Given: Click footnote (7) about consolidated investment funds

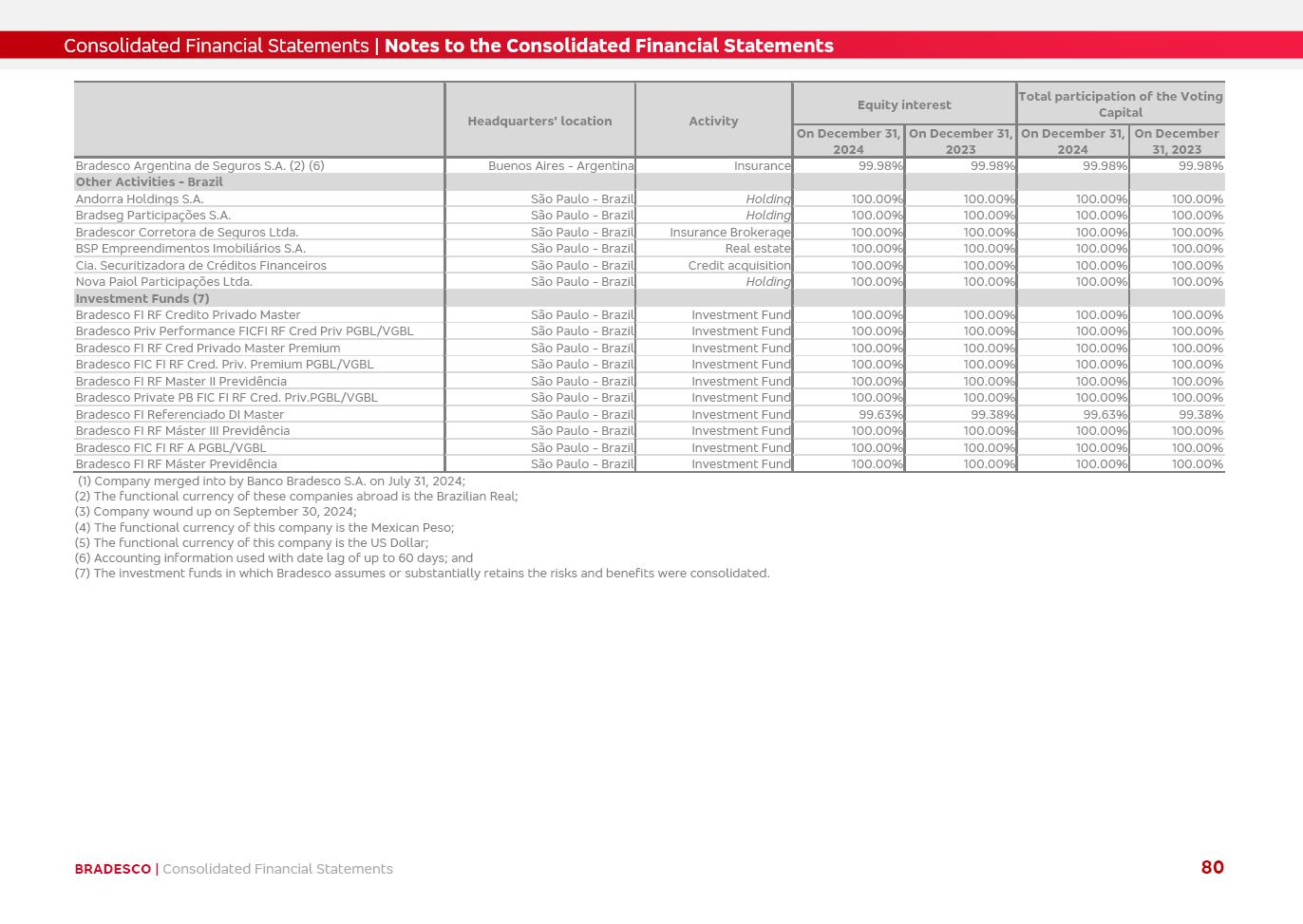Looking at the screenshot, I should point(422,574).
